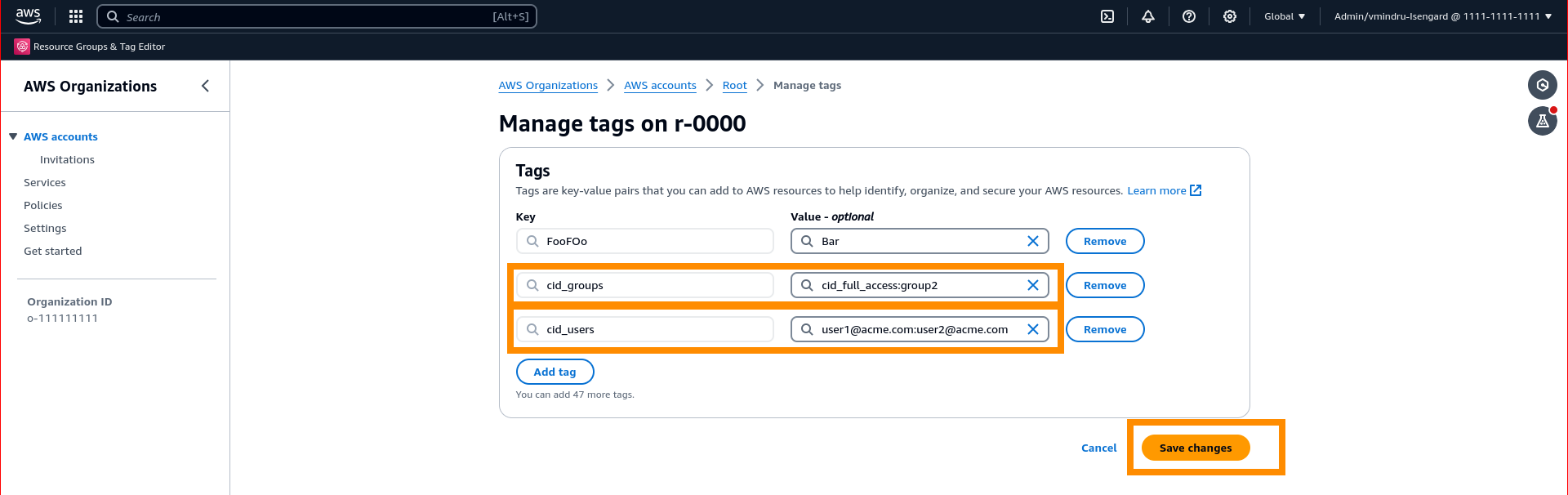Open the hexagon panel icon on right

(1543, 85)
